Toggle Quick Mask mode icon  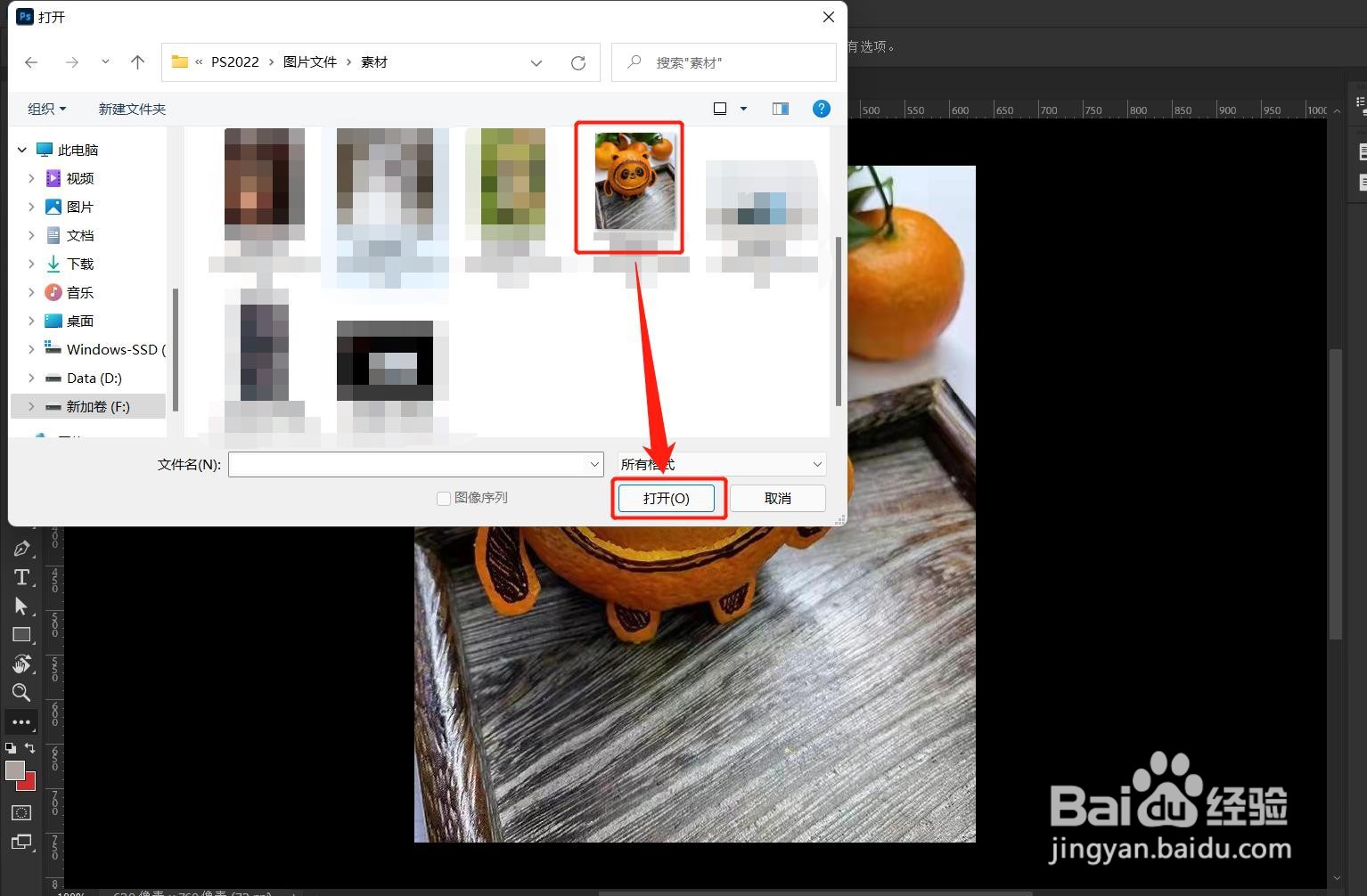point(21,812)
